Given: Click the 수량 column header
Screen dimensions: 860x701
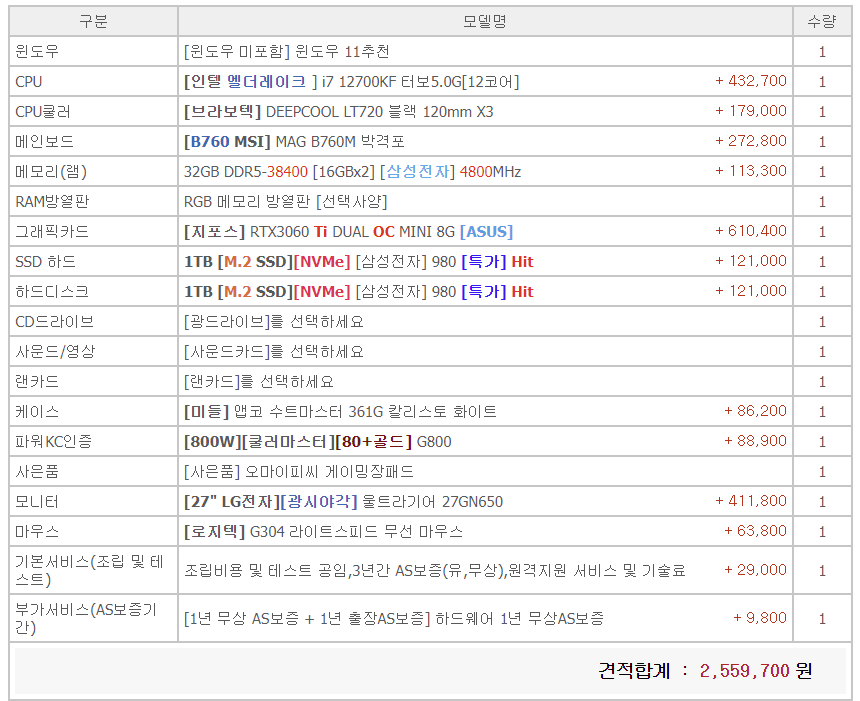Looking at the screenshot, I should point(822,21).
